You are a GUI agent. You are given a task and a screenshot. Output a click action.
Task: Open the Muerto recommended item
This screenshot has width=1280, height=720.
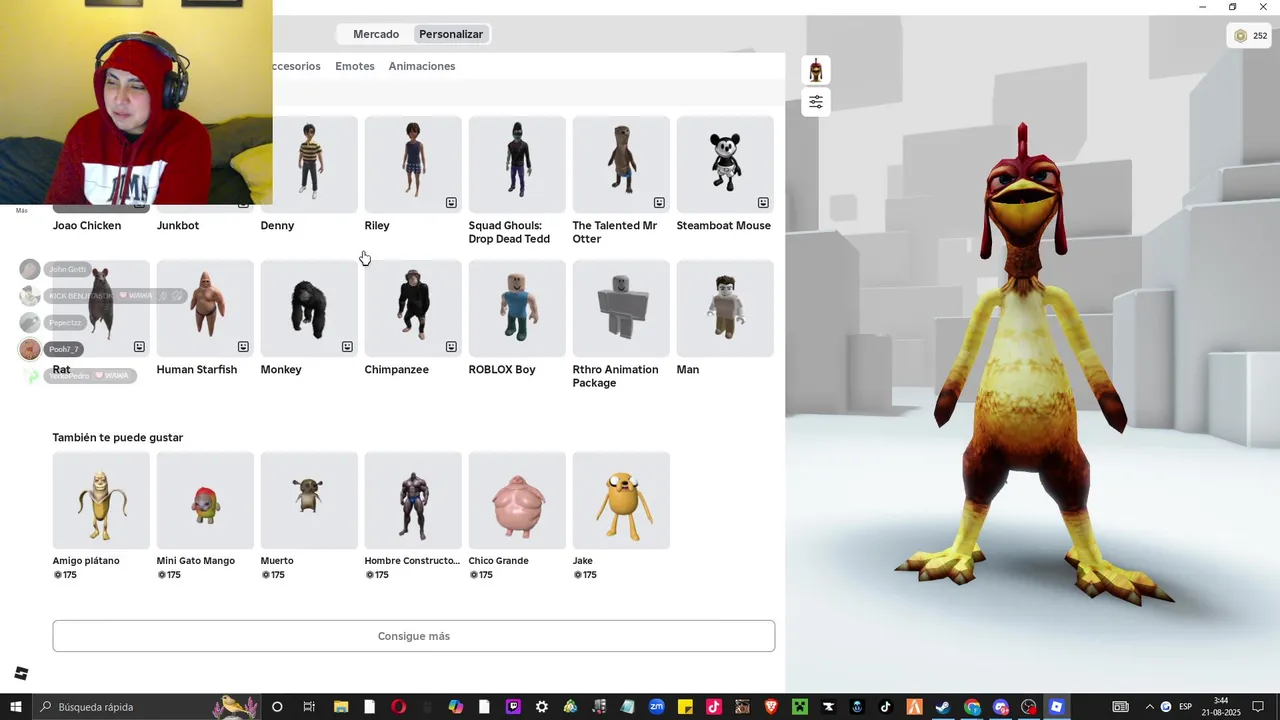point(309,500)
